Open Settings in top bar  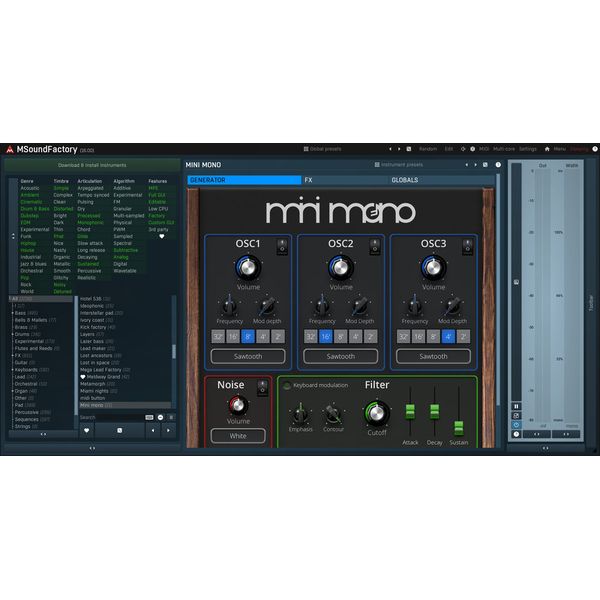(528, 149)
